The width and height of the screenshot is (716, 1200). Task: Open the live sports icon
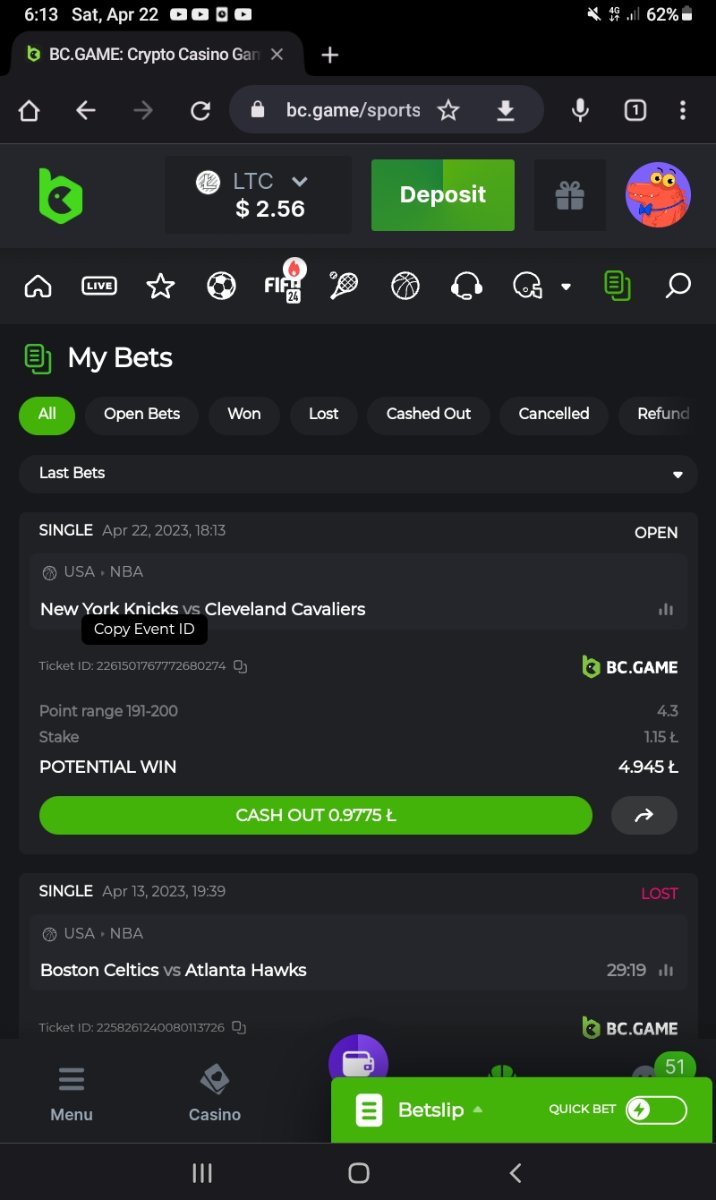pos(99,287)
